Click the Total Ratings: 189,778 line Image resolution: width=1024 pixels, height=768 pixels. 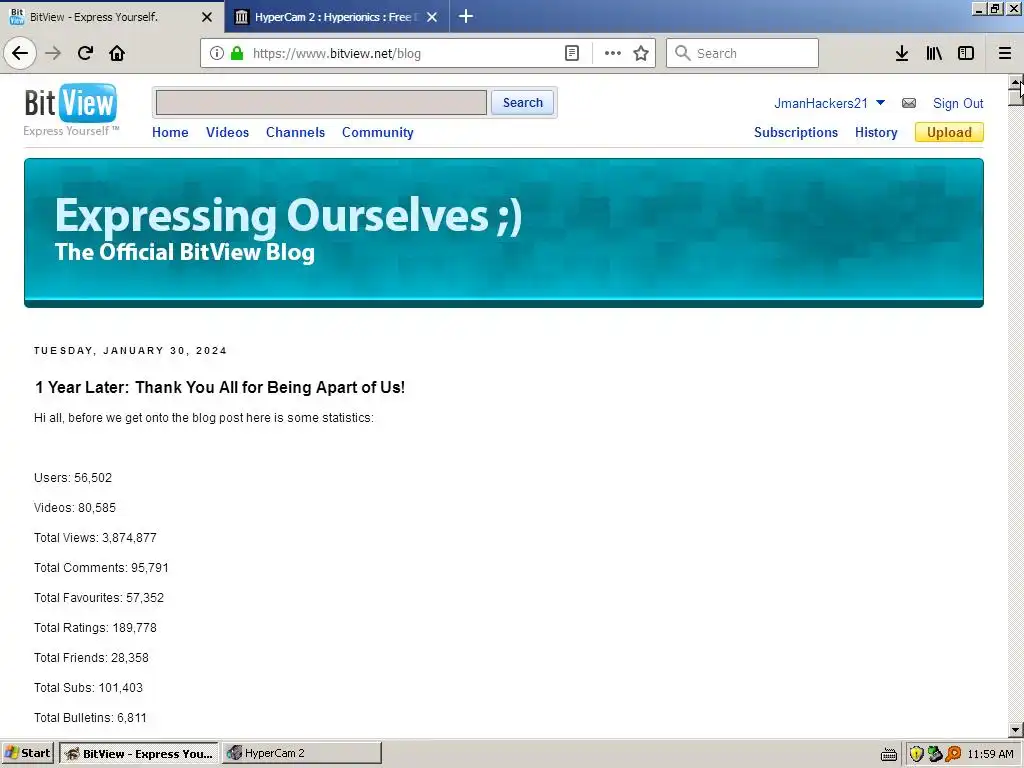point(95,628)
